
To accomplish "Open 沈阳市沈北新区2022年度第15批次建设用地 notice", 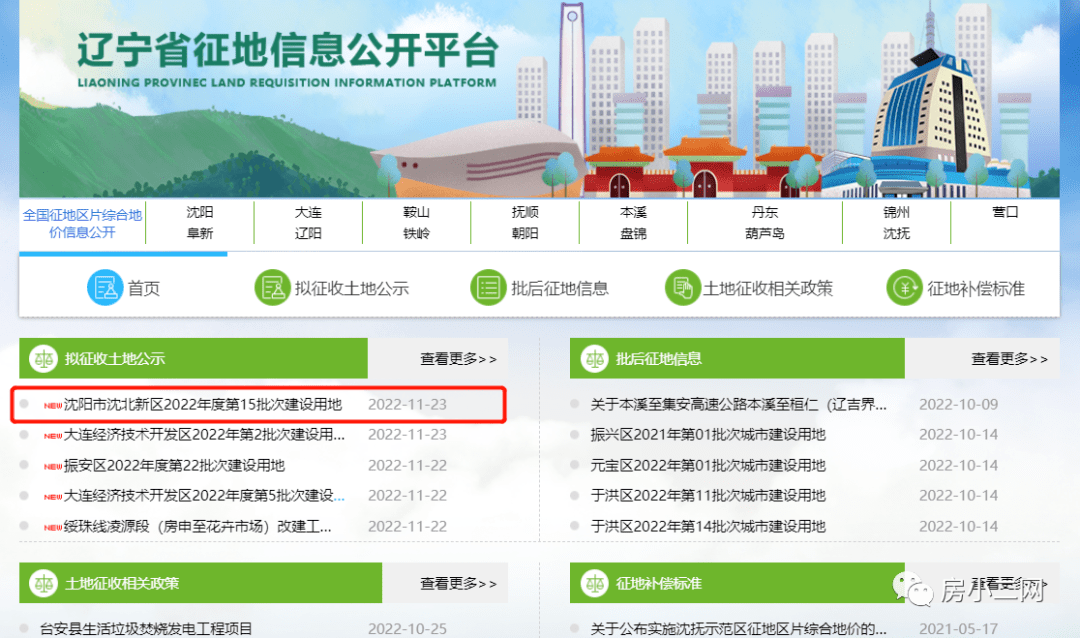I will point(203,405).
